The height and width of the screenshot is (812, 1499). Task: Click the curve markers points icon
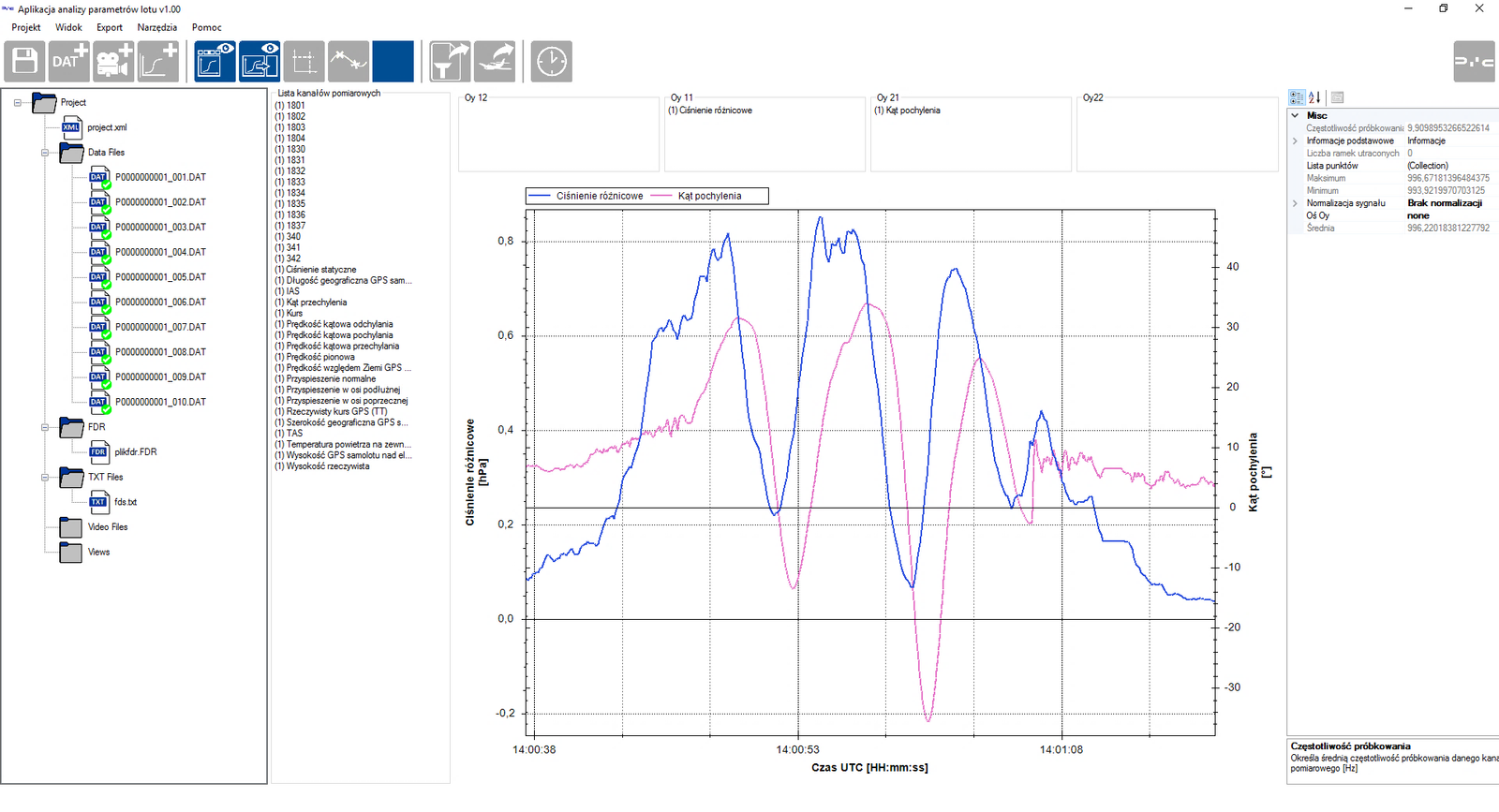coord(349,62)
